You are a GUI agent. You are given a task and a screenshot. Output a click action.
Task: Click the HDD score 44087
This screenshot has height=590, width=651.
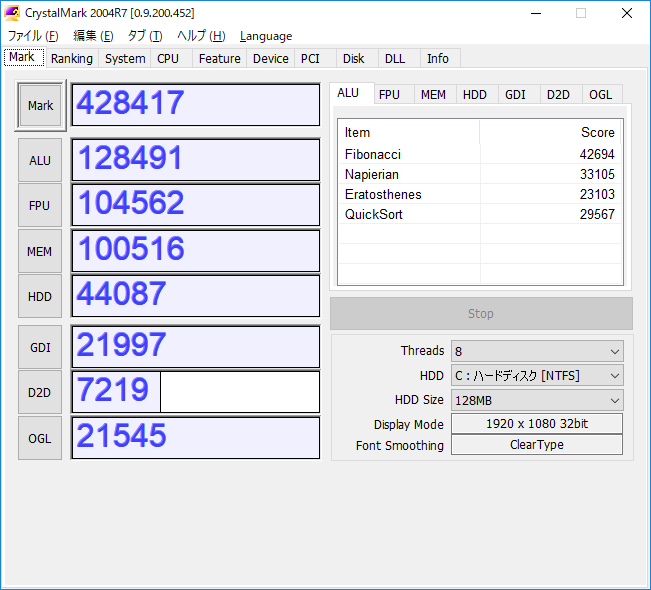pos(196,296)
